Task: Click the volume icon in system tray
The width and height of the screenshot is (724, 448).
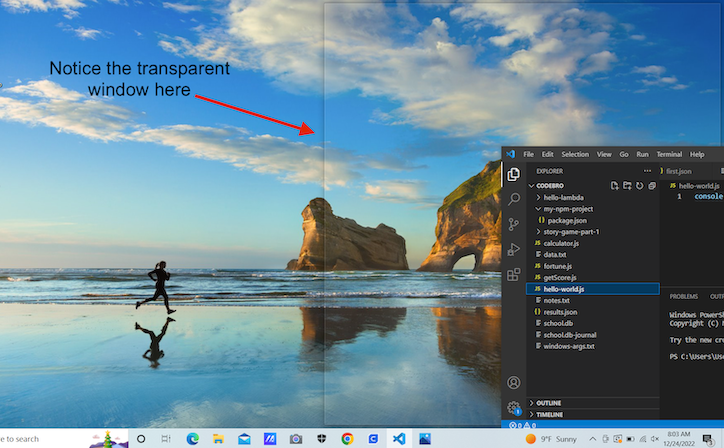Action: 654,439
